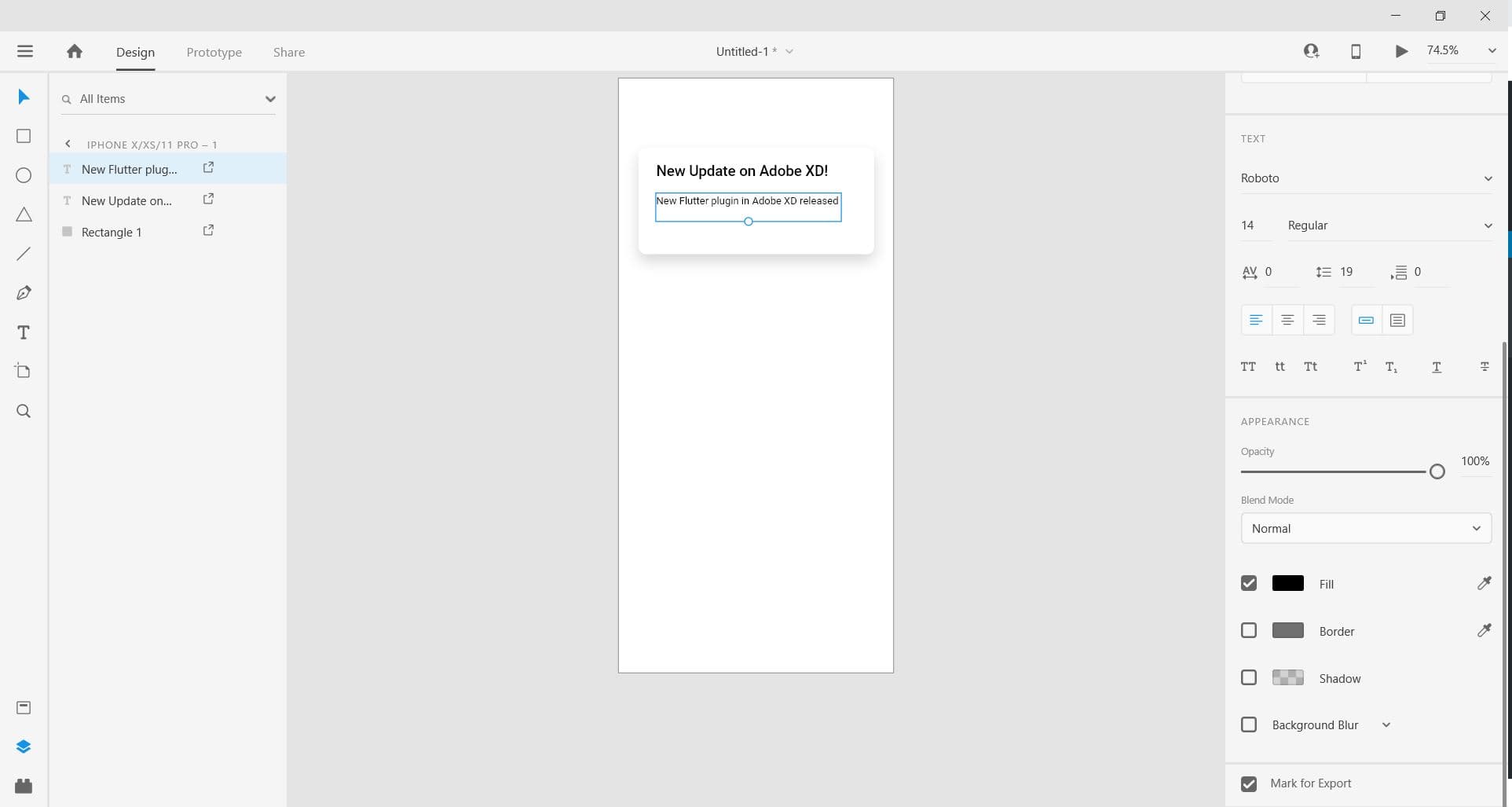This screenshot has height=807, width=1512.
Task: Select the Polygon tool
Action: coord(23,214)
